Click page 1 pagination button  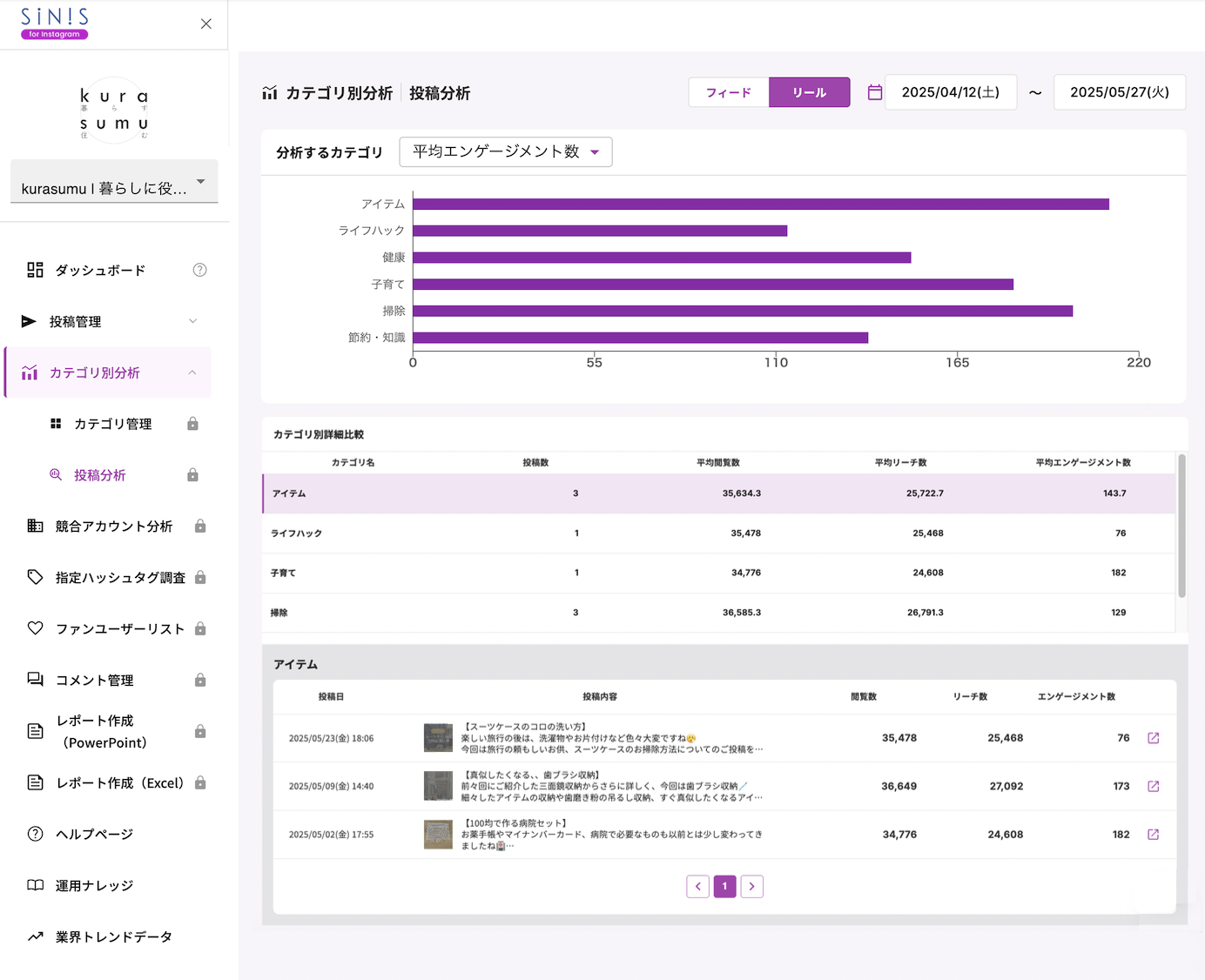pos(724,886)
